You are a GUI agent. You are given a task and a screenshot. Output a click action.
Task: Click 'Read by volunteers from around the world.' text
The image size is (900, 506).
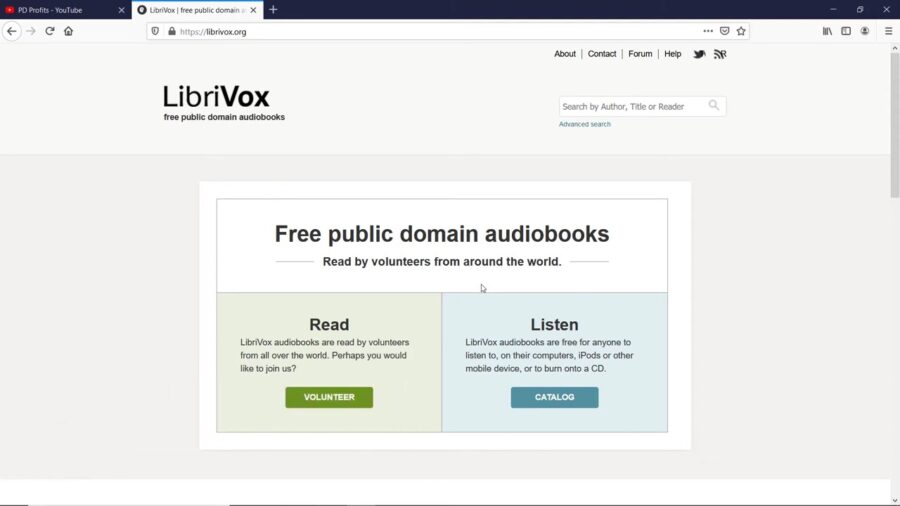pyautogui.click(x=442, y=262)
